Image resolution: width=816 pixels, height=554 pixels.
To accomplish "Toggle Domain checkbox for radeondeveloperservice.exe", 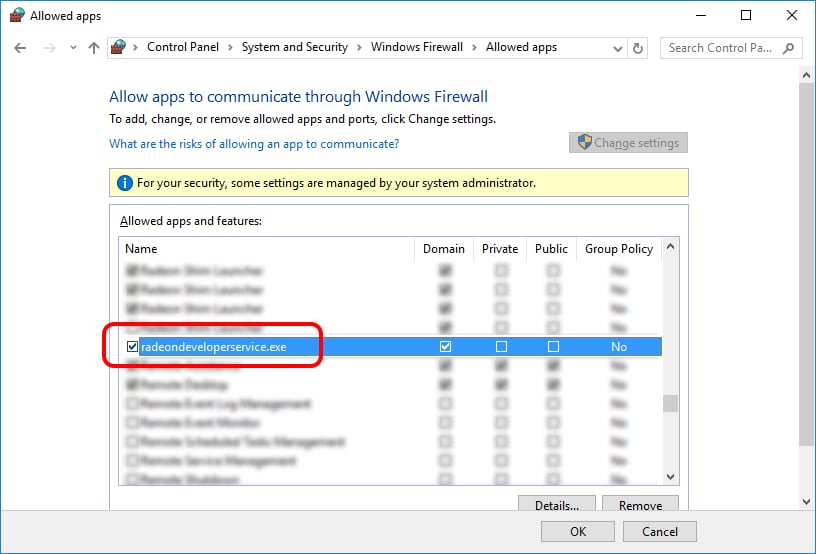I will click(x=445, y=347).
